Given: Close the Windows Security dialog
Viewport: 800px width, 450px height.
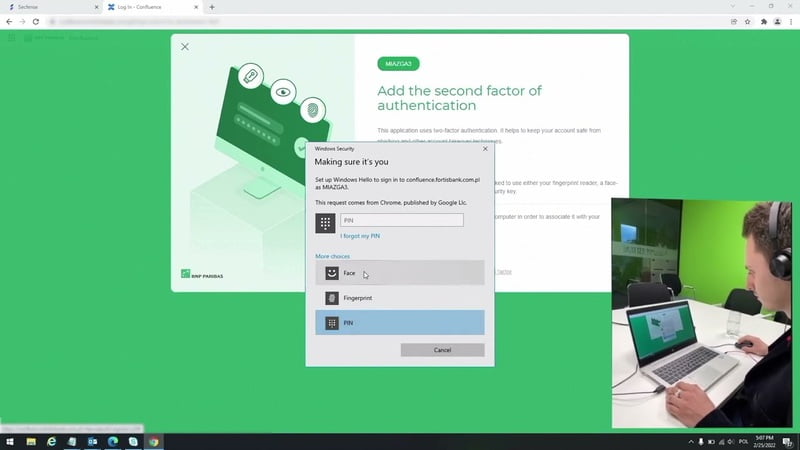Looking at the screenshot, I should point(485,148).
